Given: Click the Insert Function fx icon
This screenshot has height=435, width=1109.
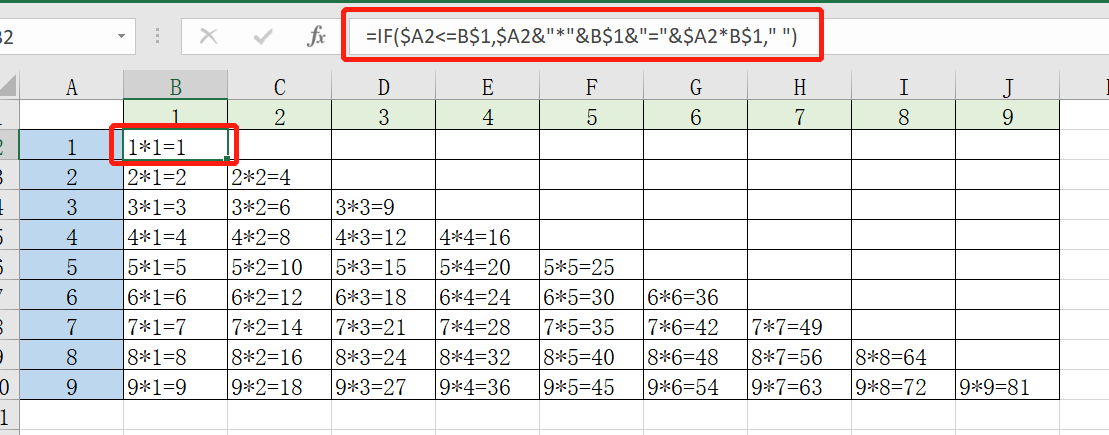Looking at the screenshot, I should click(316, 37).
